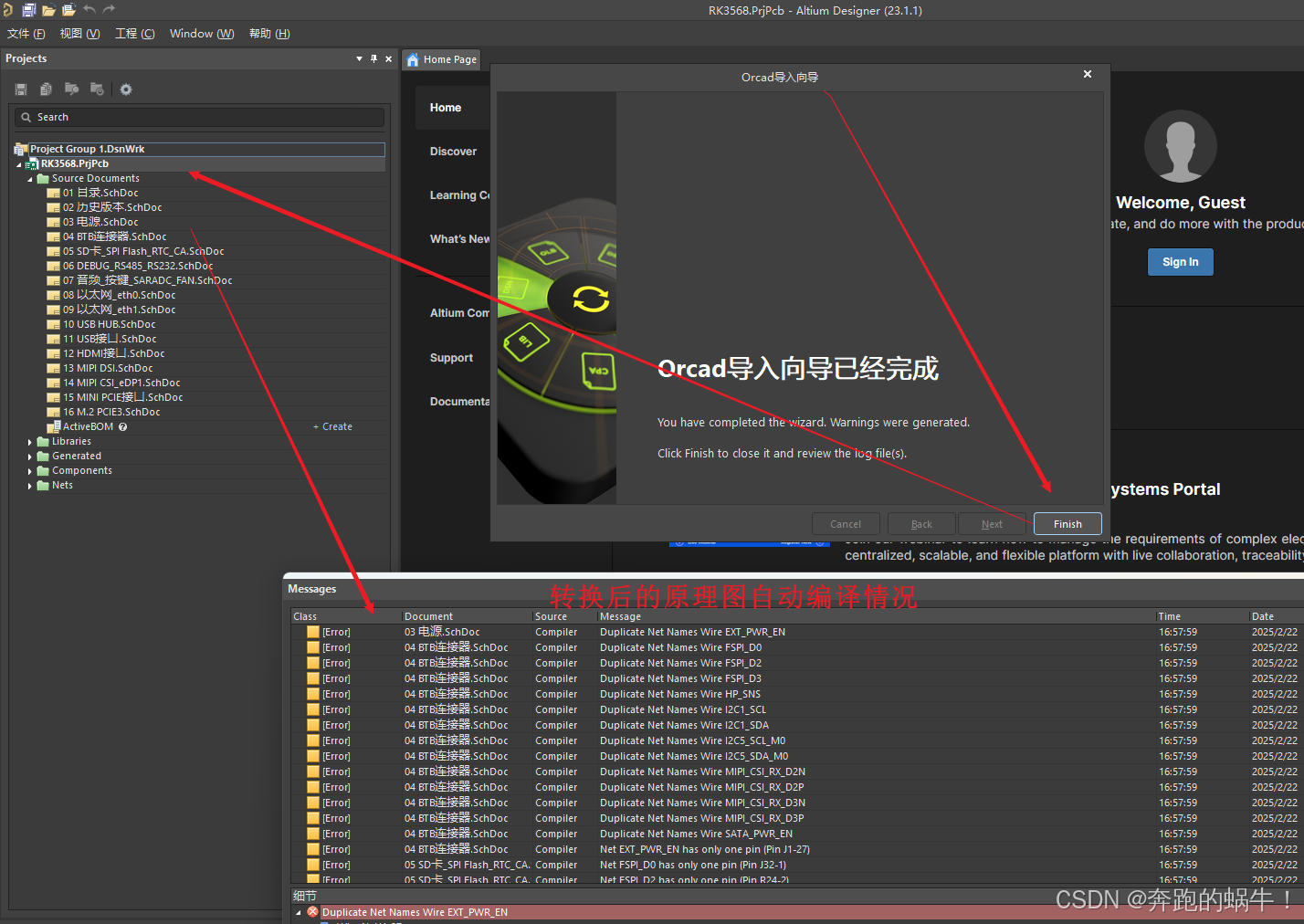Click the Undo arrow icon

[89, 9]
